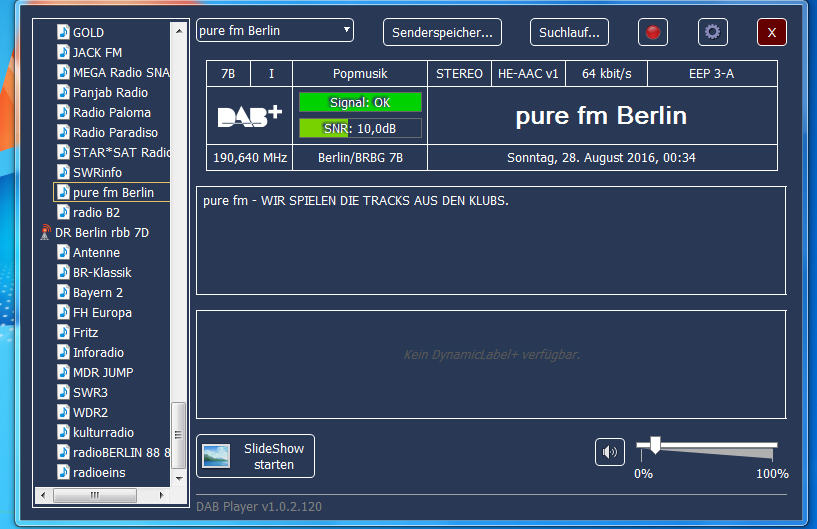
Task: Open Senderspeicher station memory
Action: pos(442,32)
